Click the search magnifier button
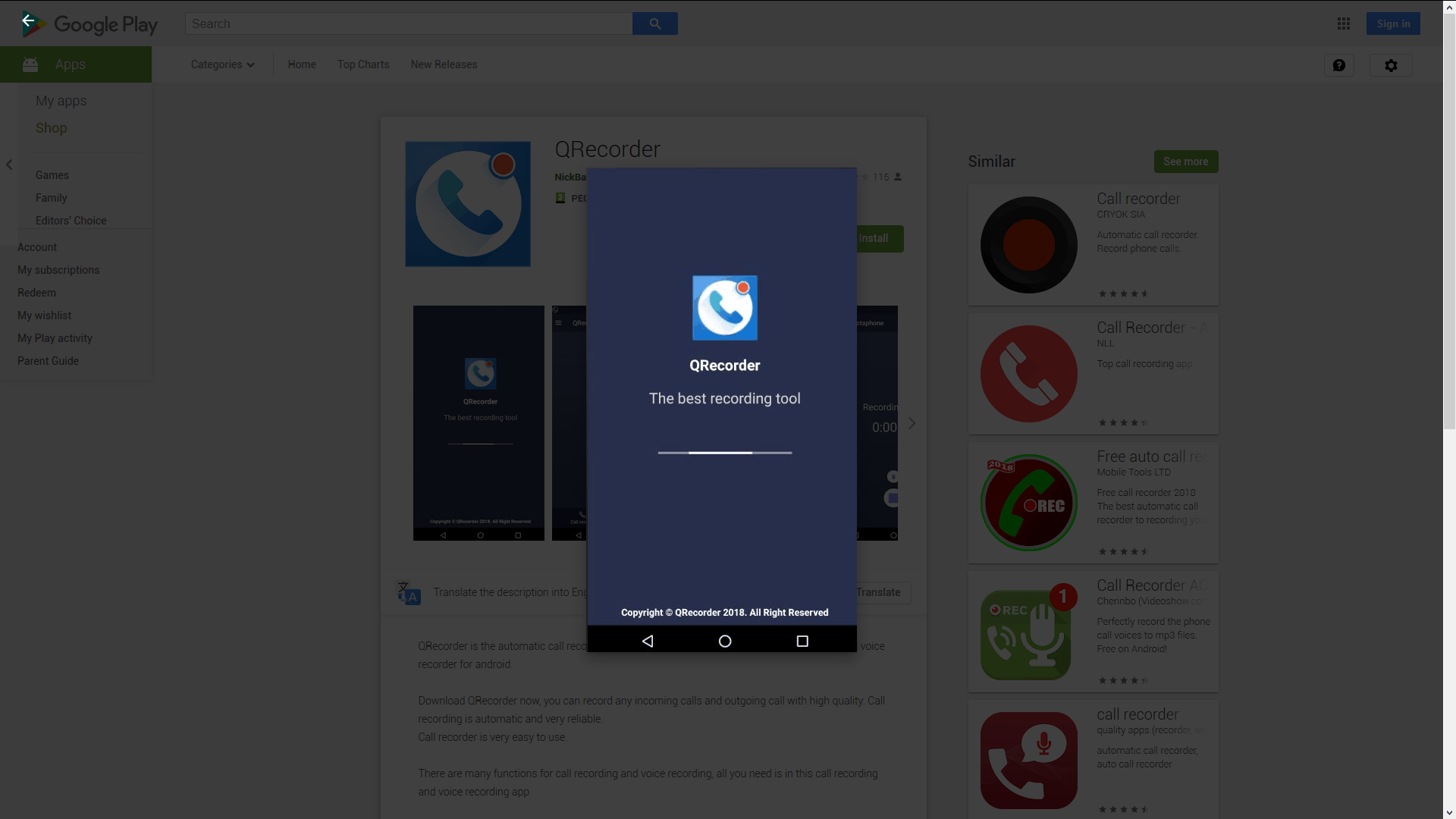This screenshot has width=1456, height=819. coord(655,24)
